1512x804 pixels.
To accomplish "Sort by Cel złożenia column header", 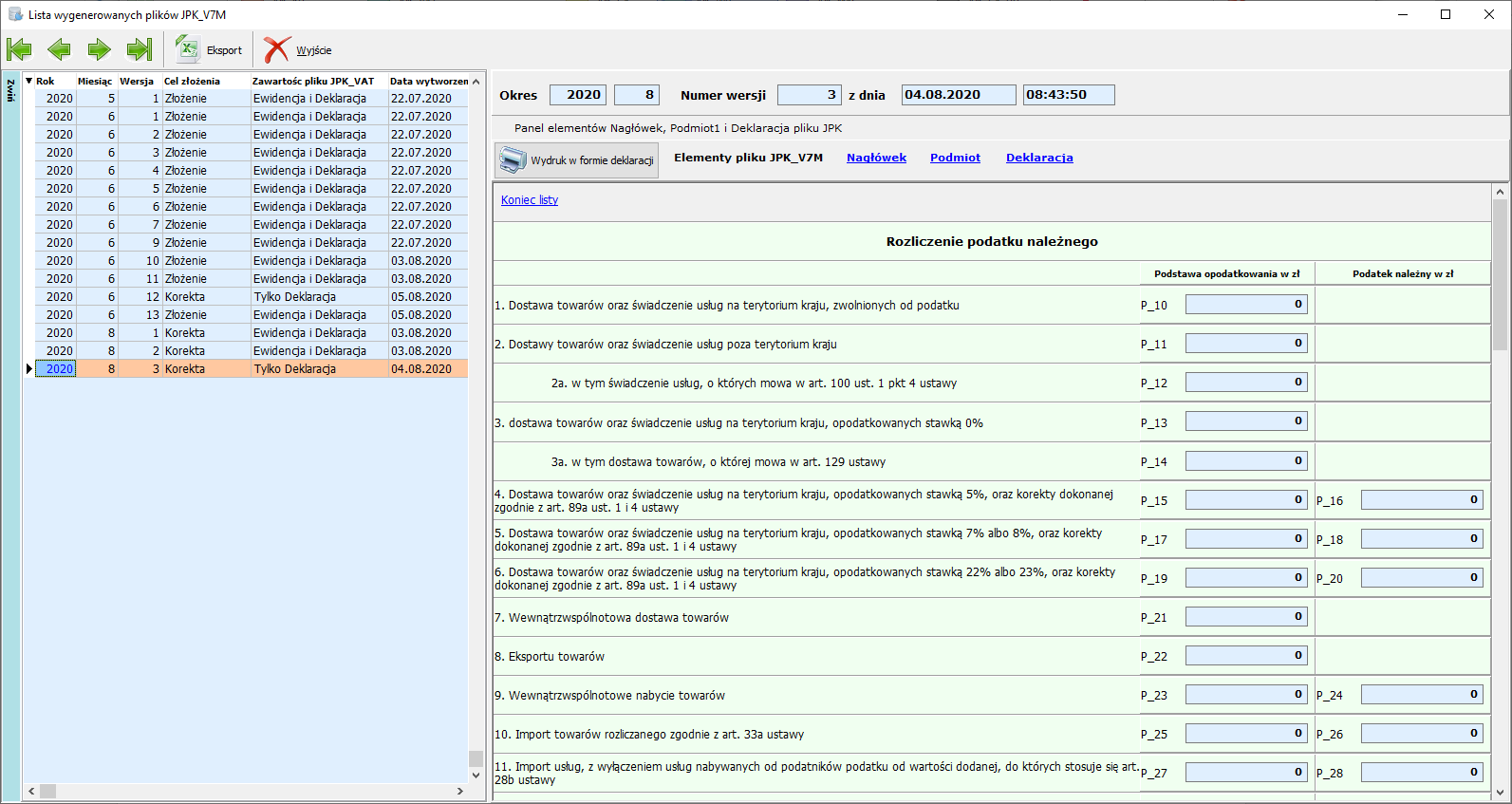I will pos(206,81).
